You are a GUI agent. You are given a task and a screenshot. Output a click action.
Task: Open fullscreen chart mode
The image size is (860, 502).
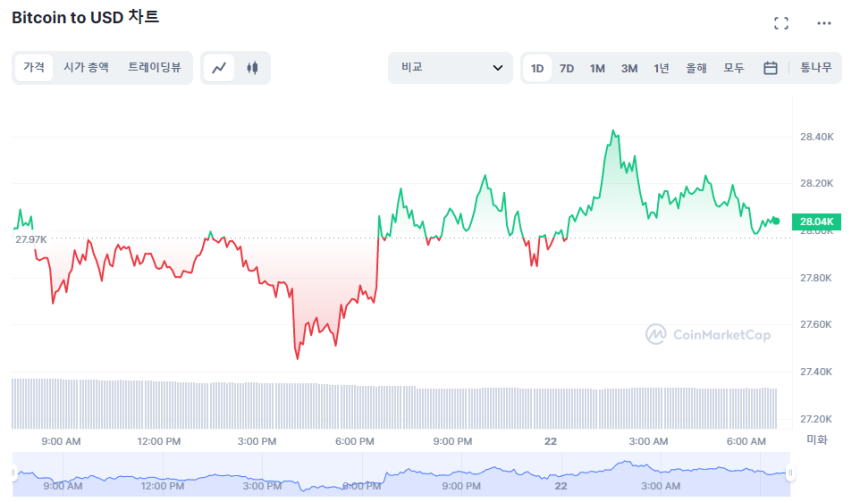[782, 23]
